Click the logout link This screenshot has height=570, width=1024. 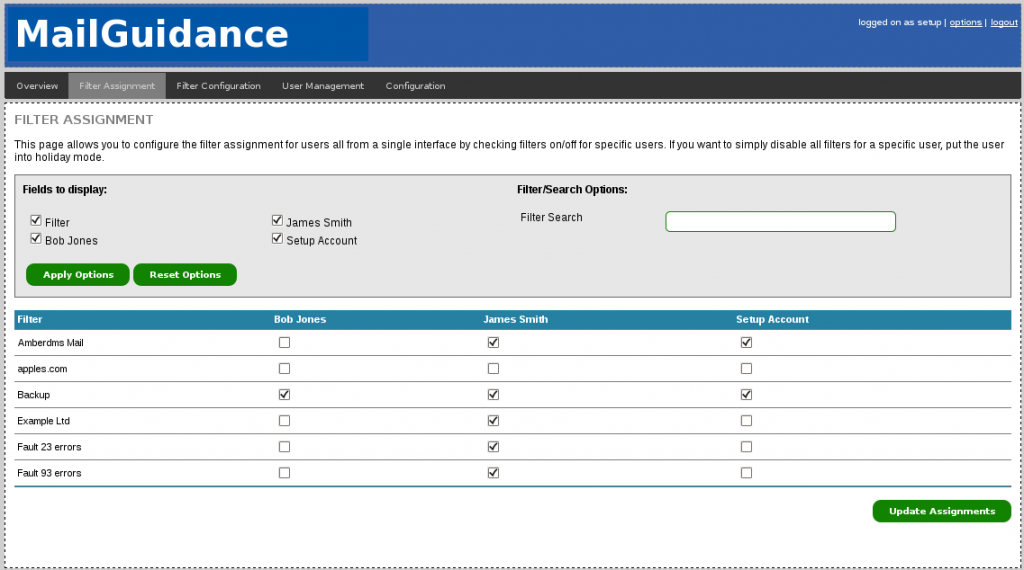1004,22
